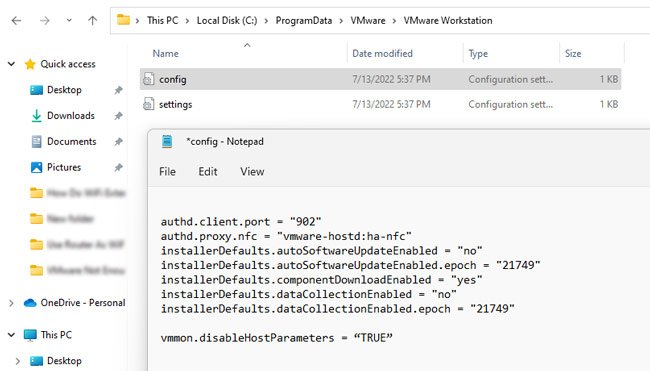Select the config file icon
The width and height of the screenshot is (650, 371).
[x=148, y=79]
